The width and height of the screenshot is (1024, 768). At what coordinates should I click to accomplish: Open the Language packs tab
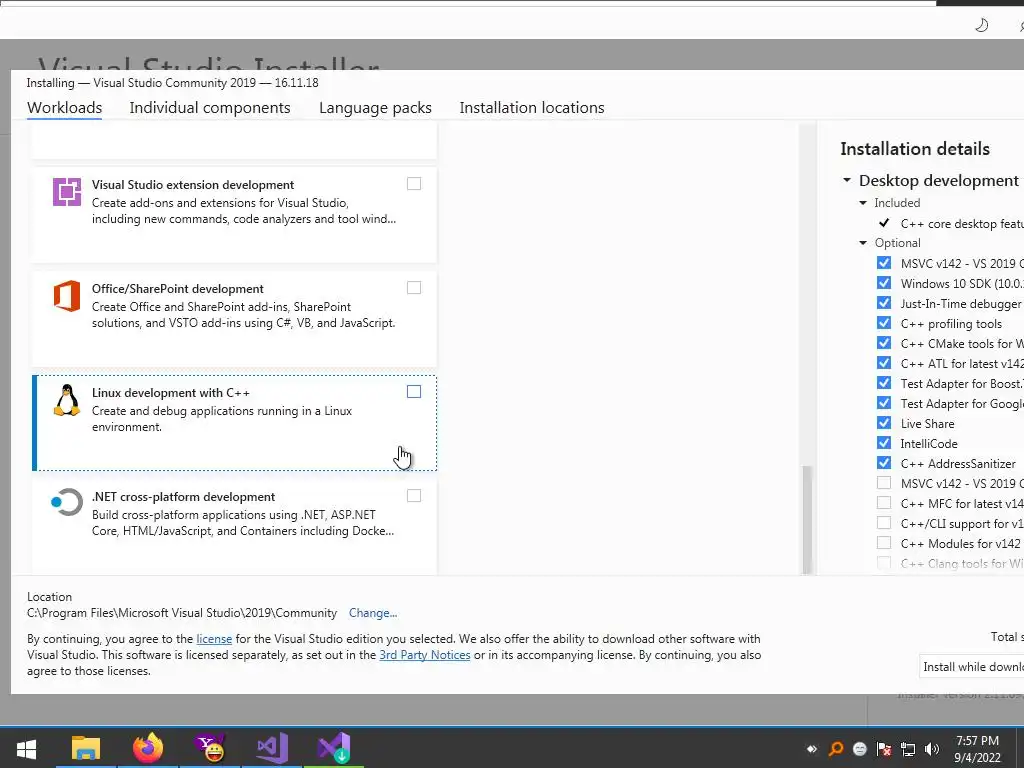tap(375, 108)
